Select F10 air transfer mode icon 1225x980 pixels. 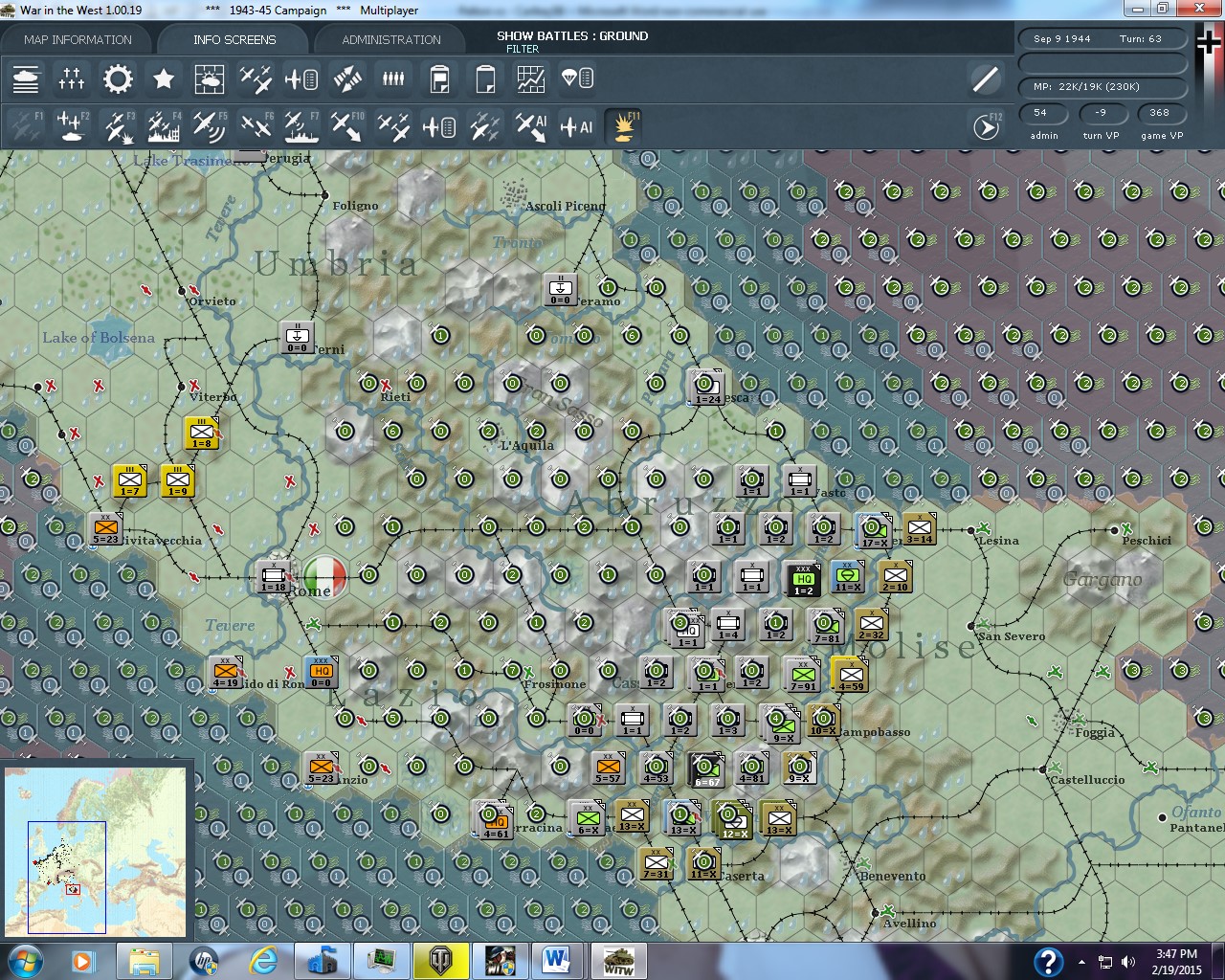[x=347, y=126]
